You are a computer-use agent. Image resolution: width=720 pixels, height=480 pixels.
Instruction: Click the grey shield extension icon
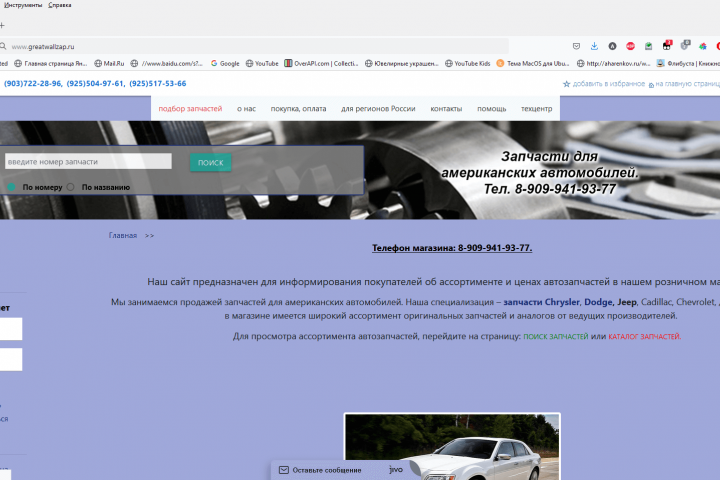click(685, 45)
